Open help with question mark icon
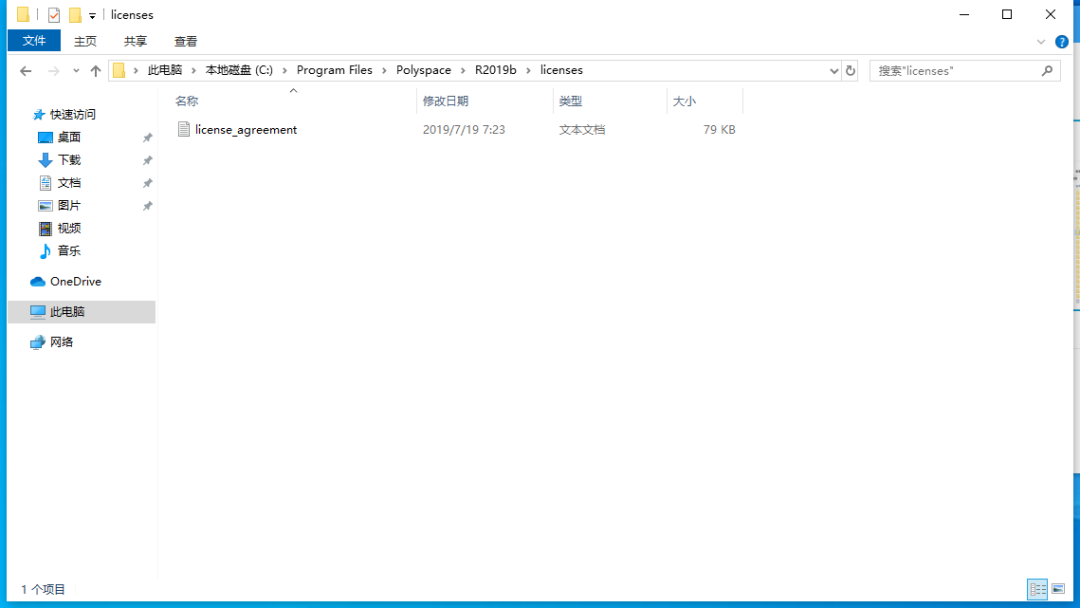 (1061, 42)
